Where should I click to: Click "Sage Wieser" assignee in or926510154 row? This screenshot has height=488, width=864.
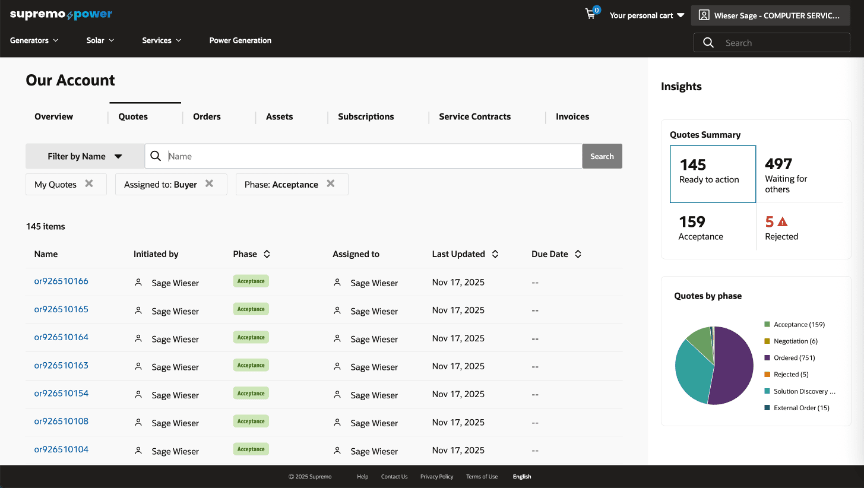[x=374, y=395]
